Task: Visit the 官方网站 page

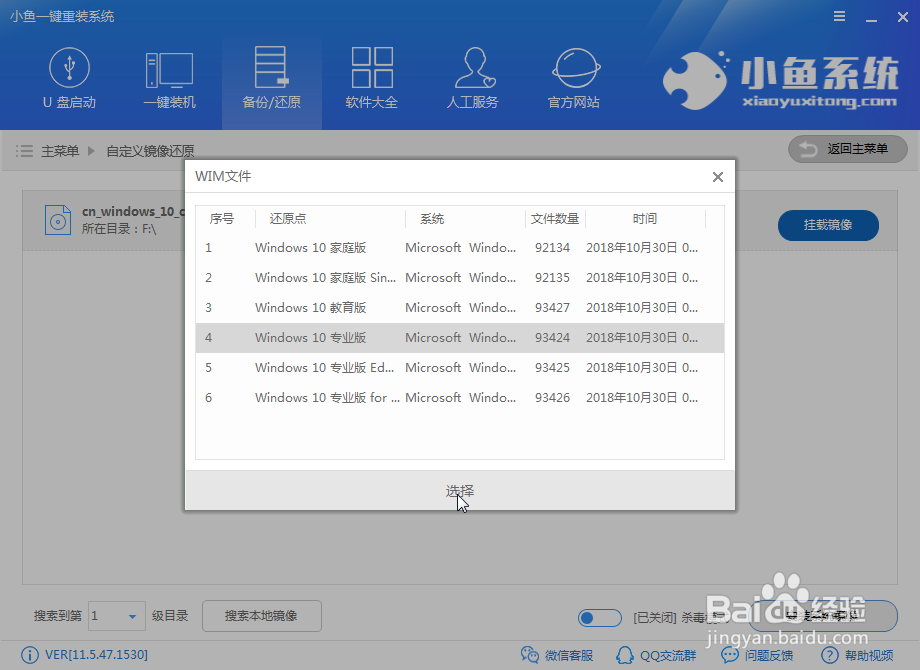Action: point(573,78)
